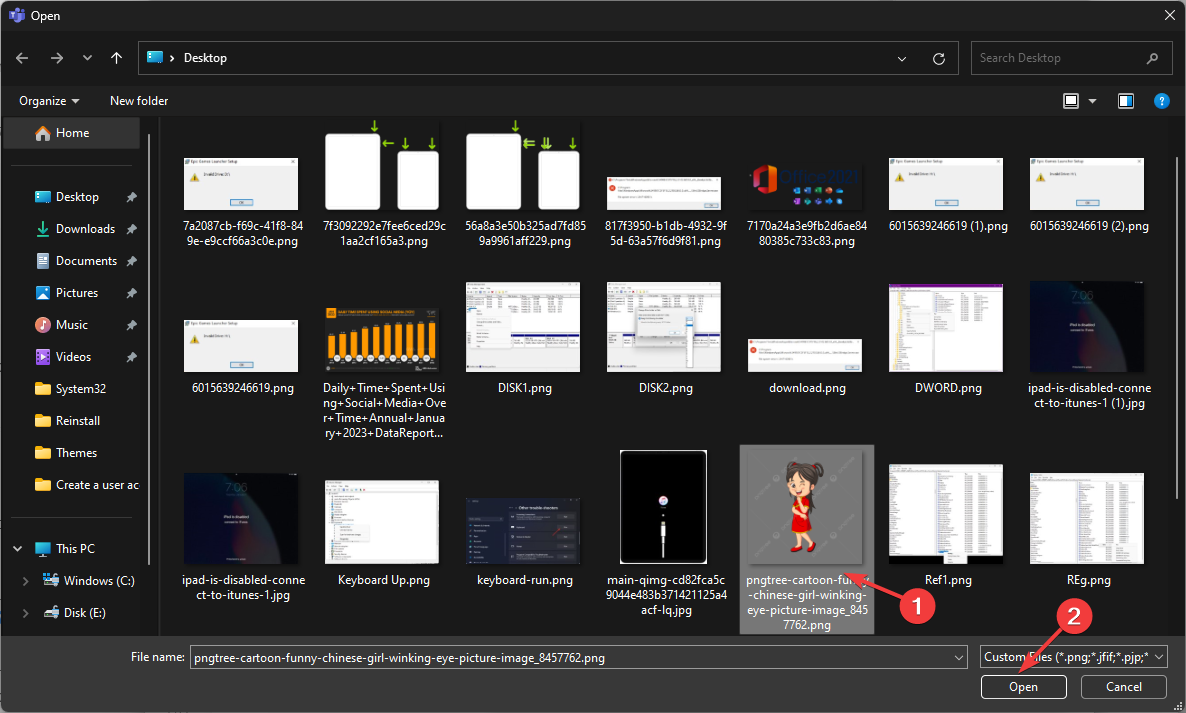The width and height of the screenshot is (1186, 713).
Task: Open the Organize menu
Action: [49, 101]
